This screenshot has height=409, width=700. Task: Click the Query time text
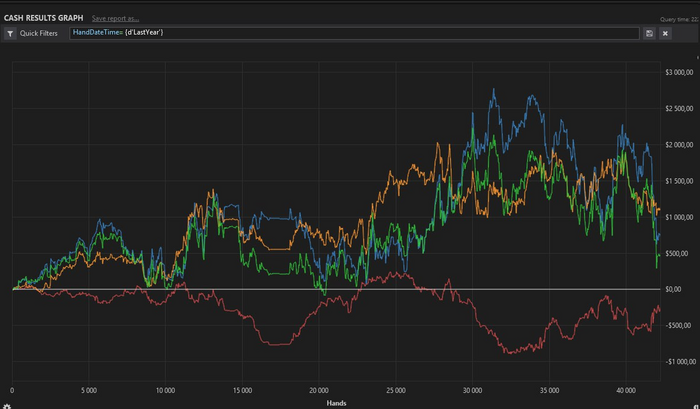679,19
